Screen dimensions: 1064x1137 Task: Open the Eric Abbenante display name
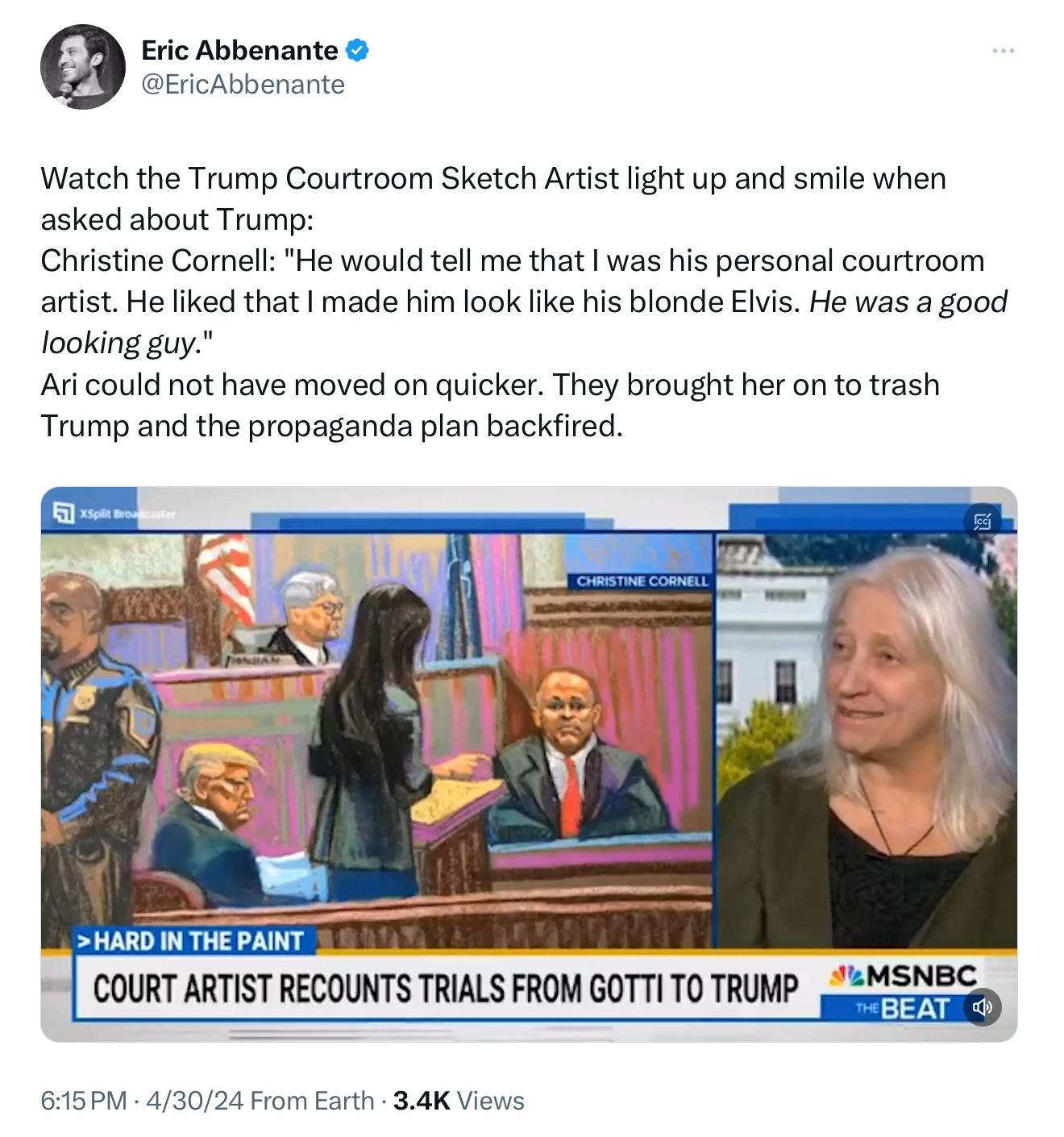click(x=239, y=50)
